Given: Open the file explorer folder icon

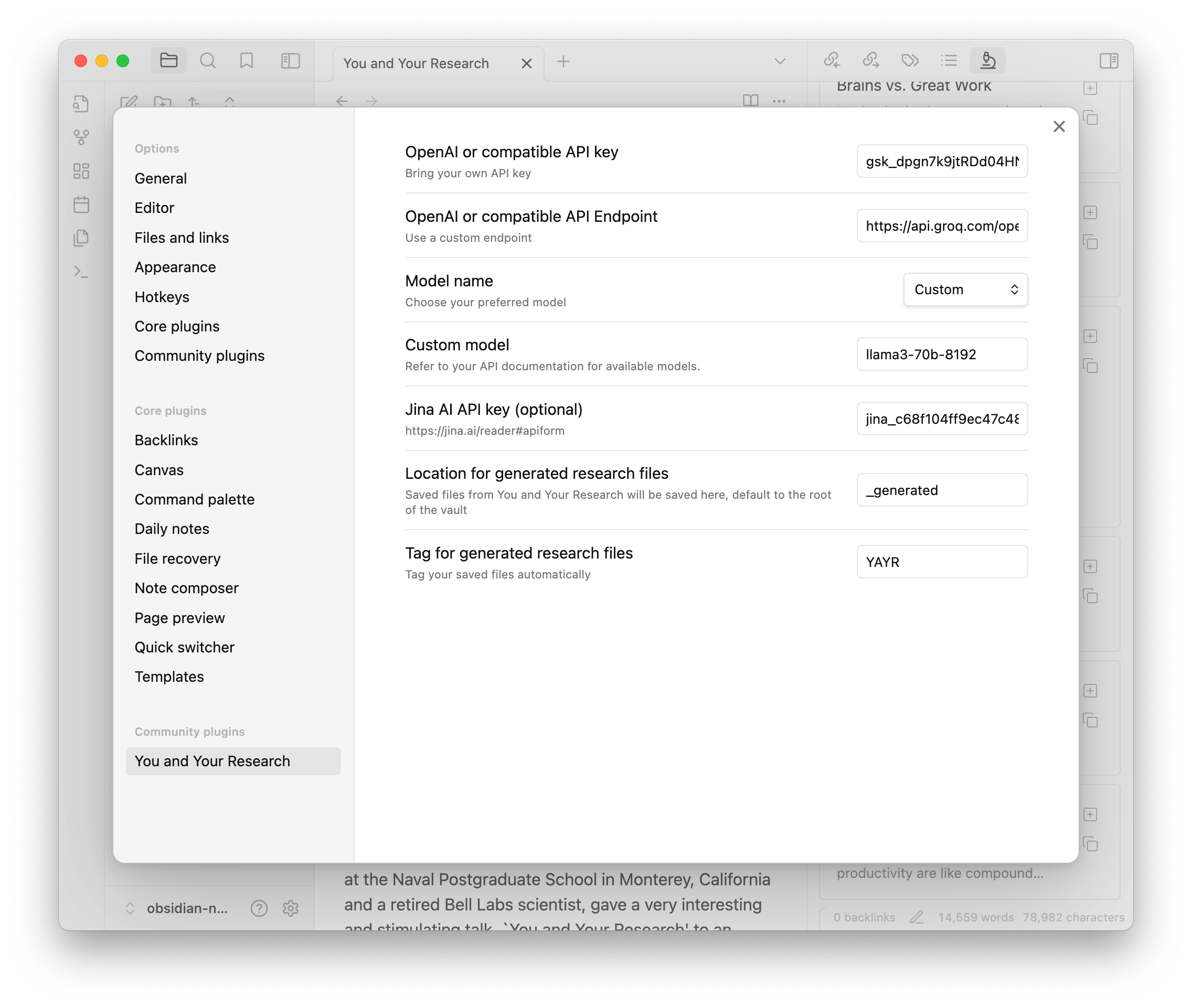Looking at the screenshot, I should pyautogui.click(x=168, y=60).
